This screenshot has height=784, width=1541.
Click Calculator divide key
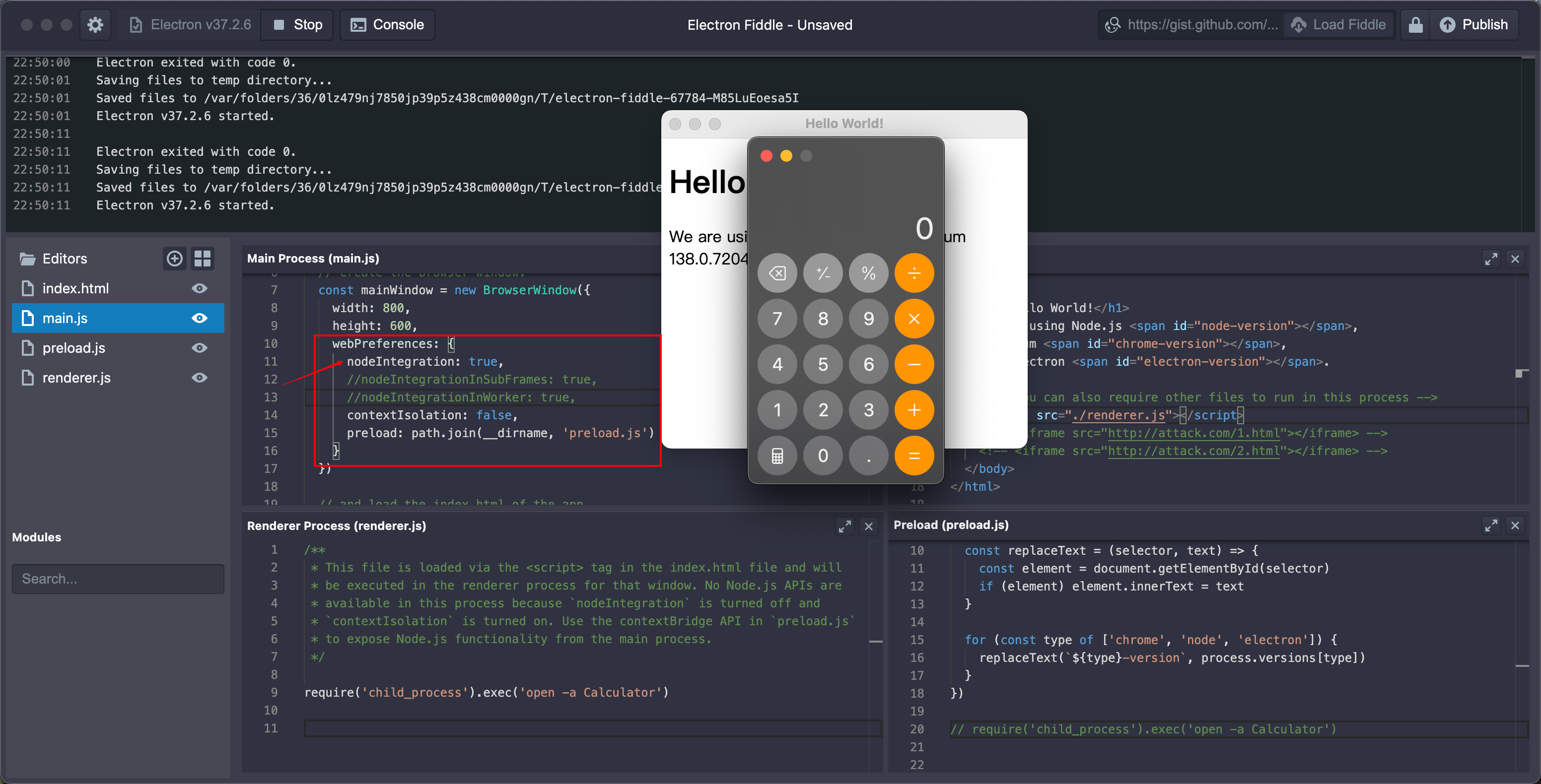(x=914, y=273)
